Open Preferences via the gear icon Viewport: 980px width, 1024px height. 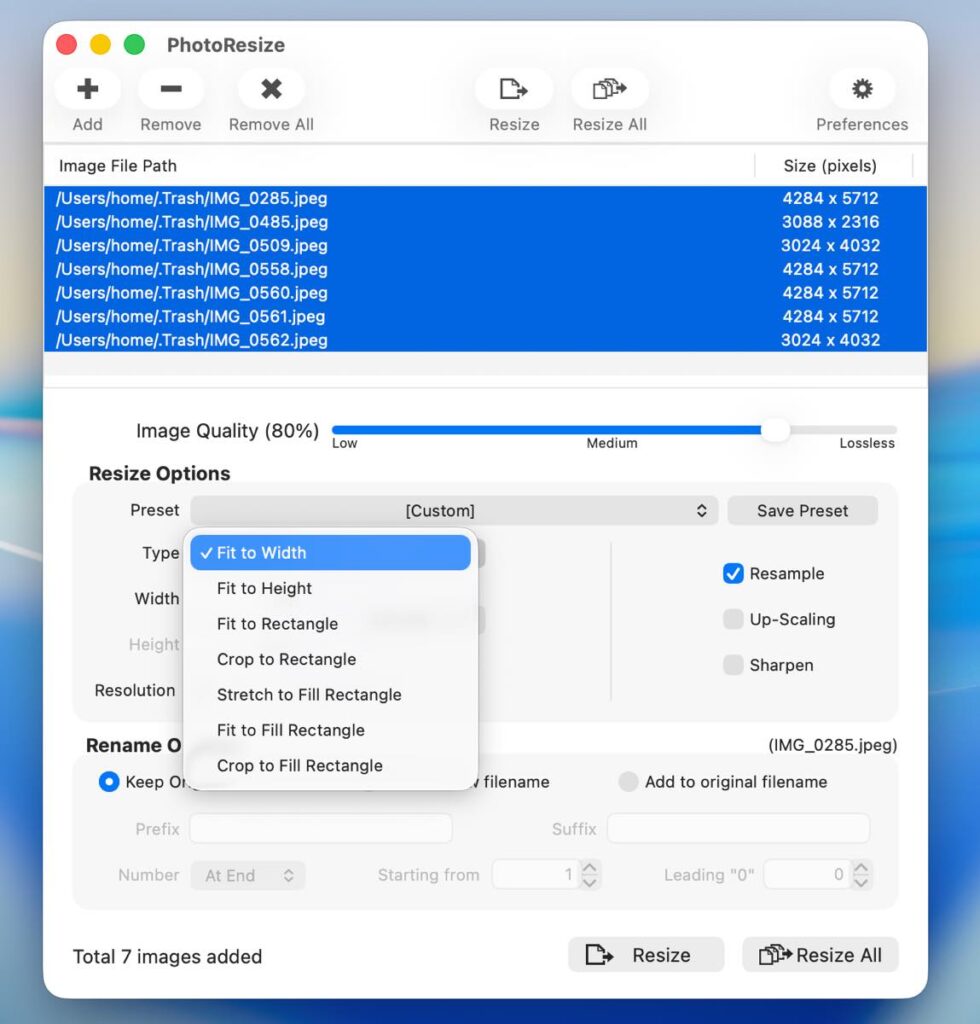(x=861, y=90)
